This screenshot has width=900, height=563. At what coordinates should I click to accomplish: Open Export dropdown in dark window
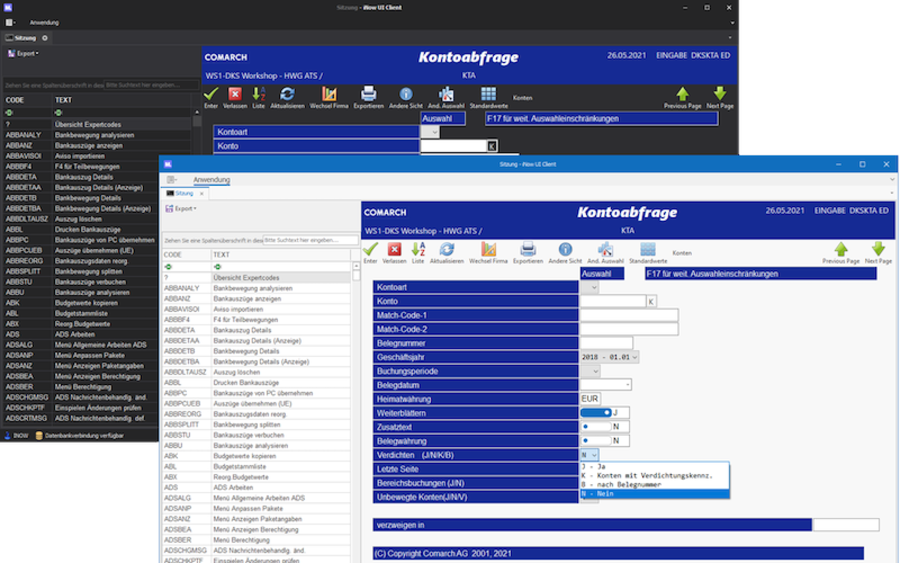click(x=24, y=53)
